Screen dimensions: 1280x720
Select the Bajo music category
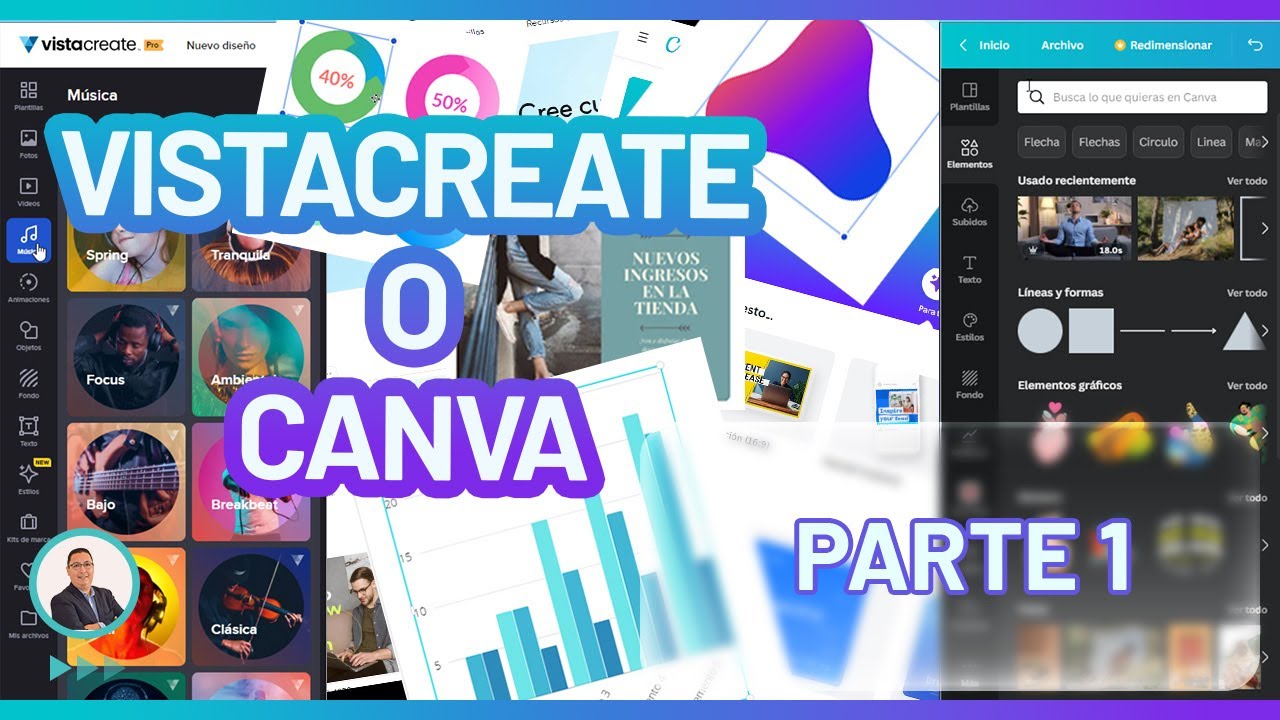pyautogui.click(x=126, y=482)
